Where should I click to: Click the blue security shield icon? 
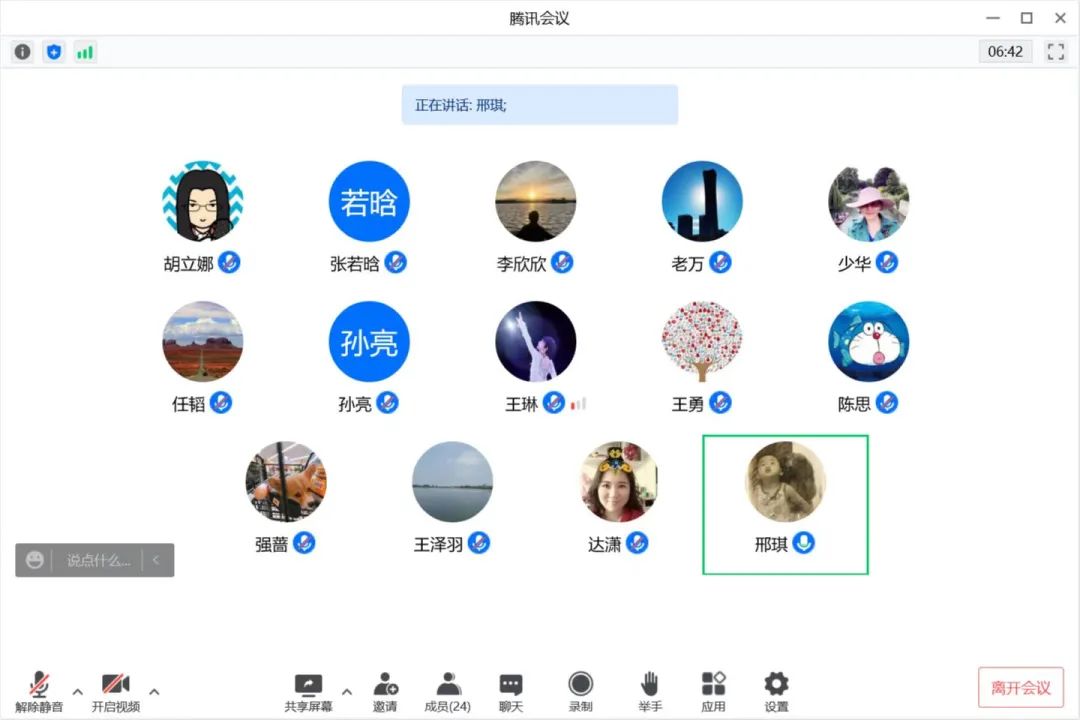(54, 52)
